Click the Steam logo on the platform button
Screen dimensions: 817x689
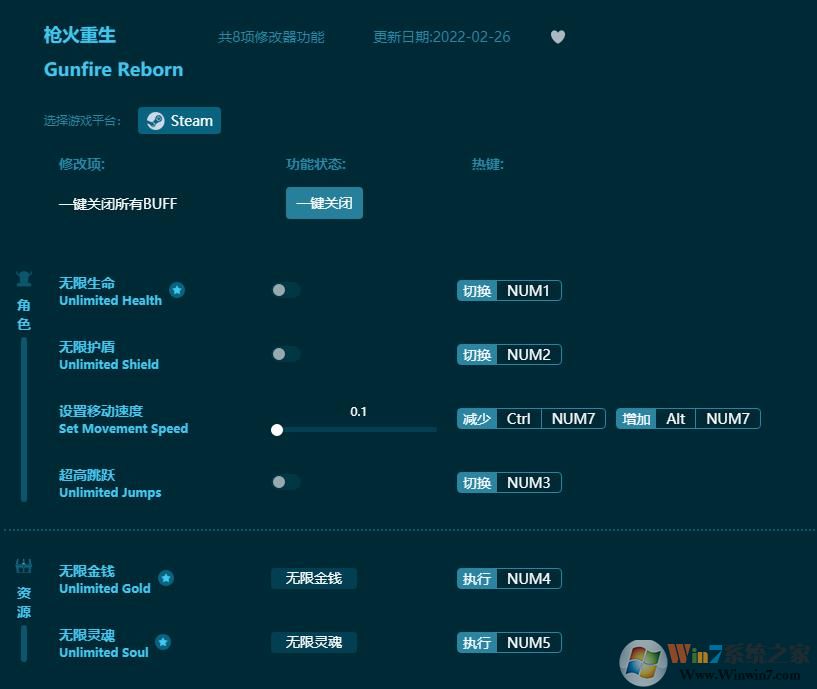[x=156, y=121]
